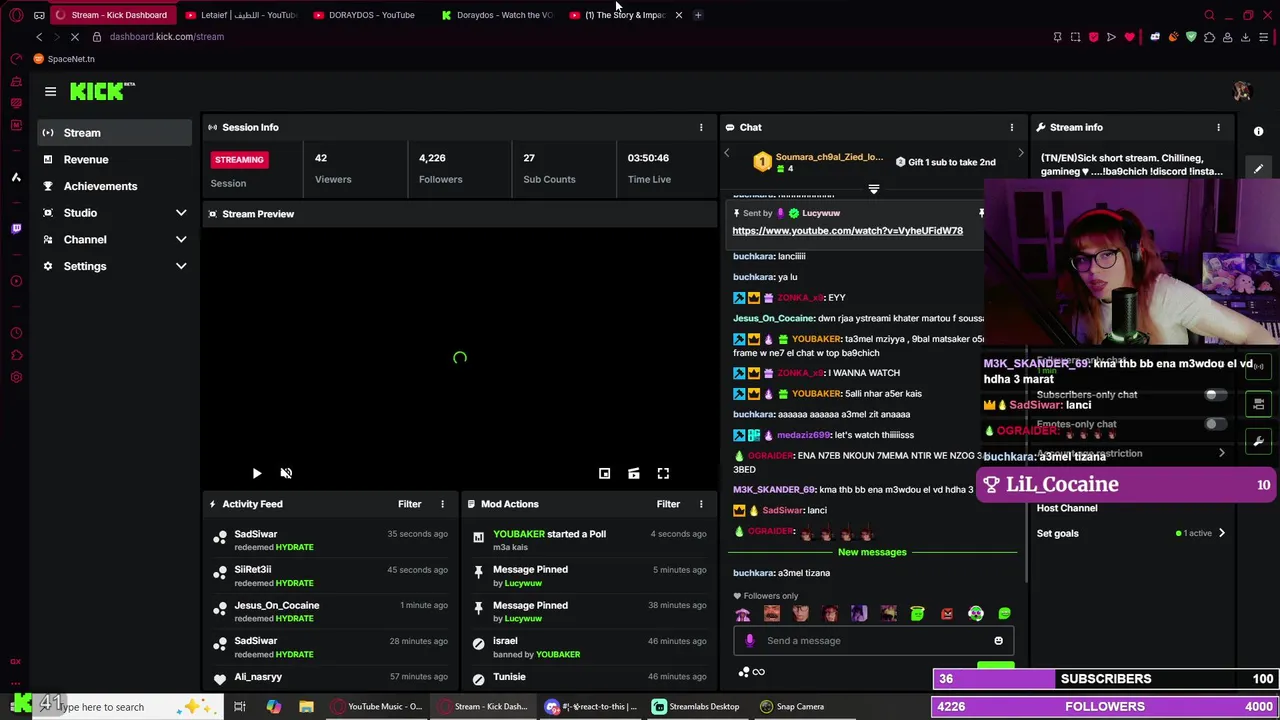Close The Story & Impact tab

[x=679, y=15]
